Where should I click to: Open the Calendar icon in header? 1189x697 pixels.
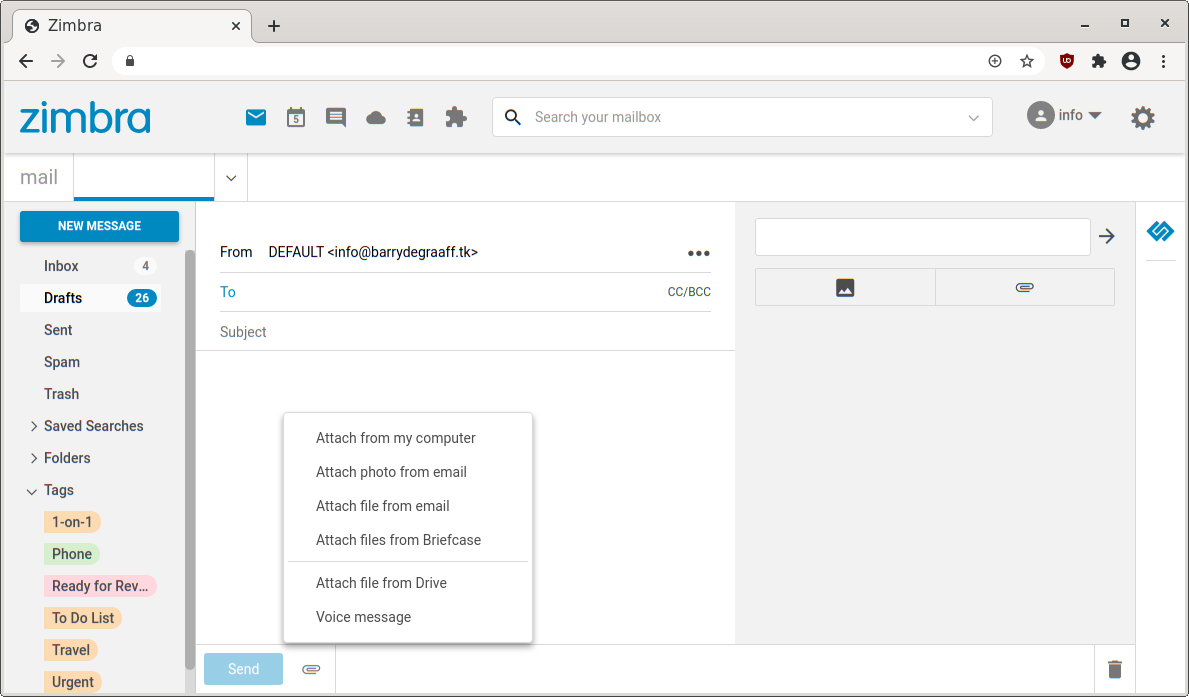(296, 118)
